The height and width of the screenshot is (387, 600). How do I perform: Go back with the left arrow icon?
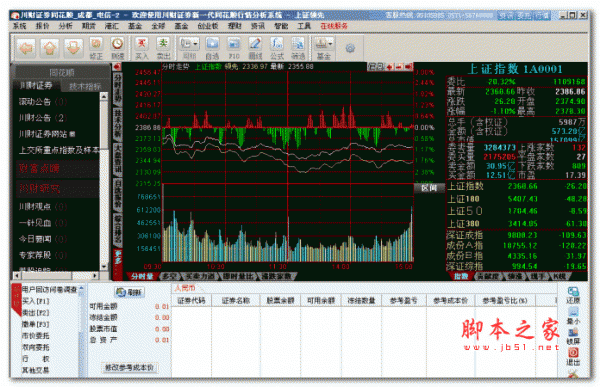tap(26, 48)
